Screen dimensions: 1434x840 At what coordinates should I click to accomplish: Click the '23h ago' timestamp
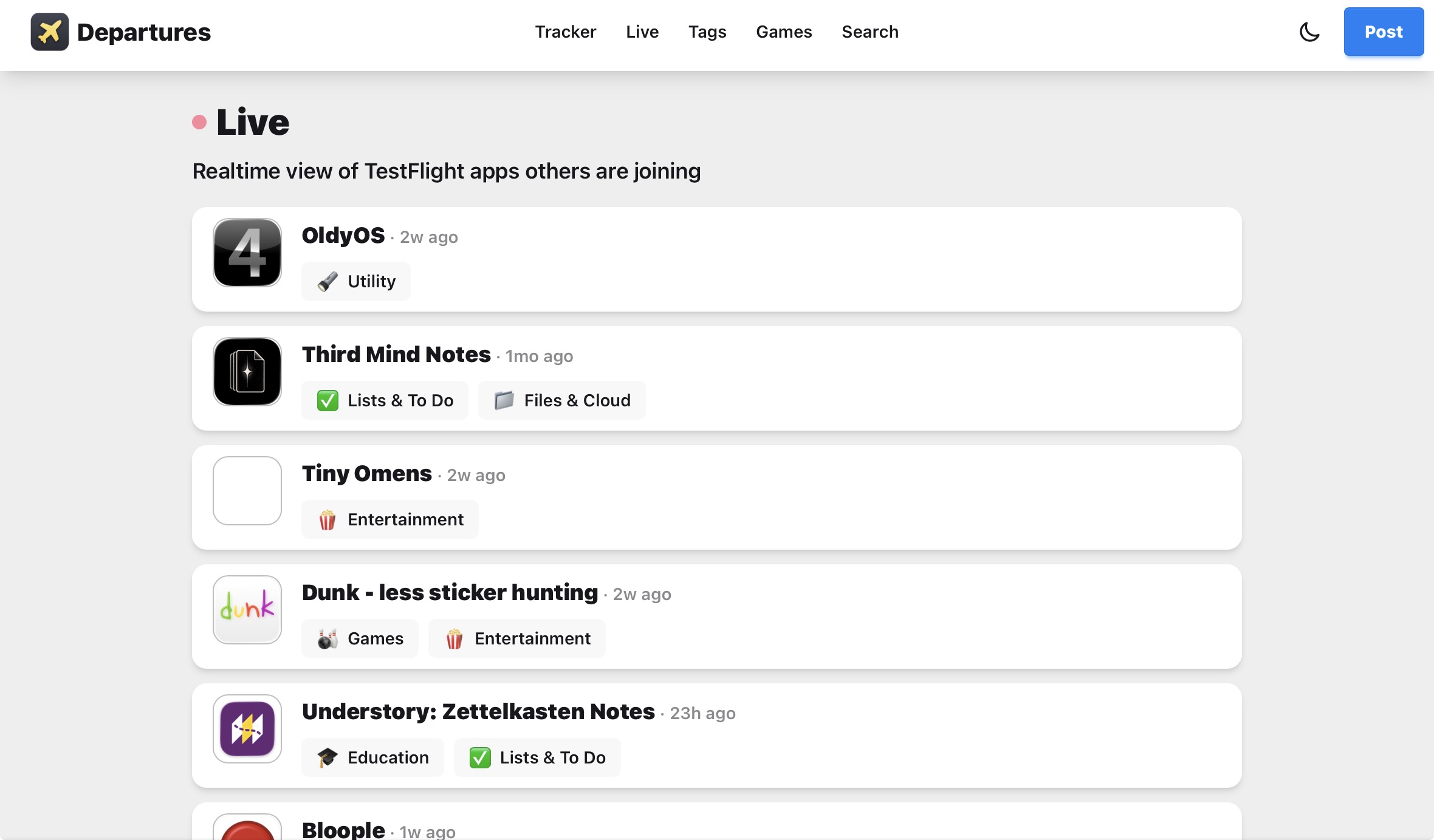pyautogui.click(x=703, y=713)
